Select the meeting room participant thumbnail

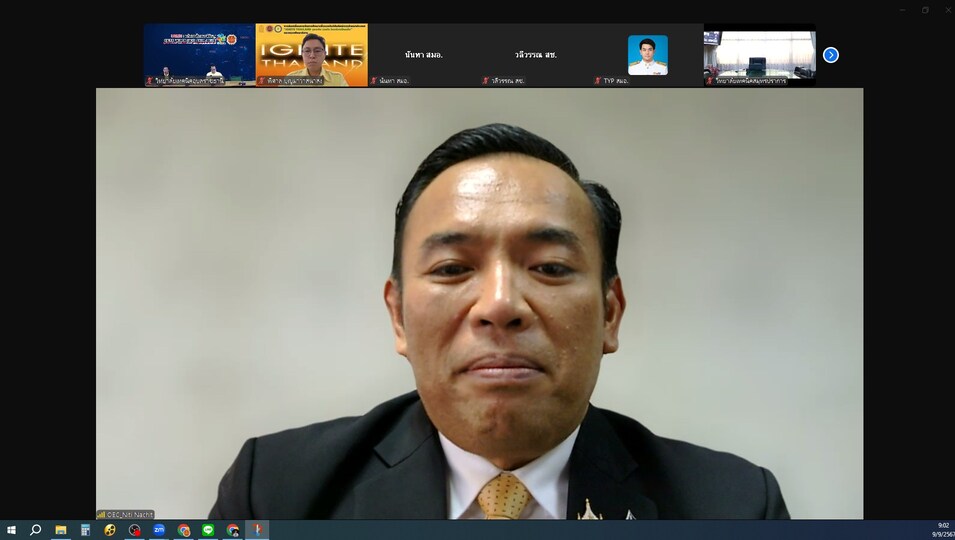(x=760, y=55)
